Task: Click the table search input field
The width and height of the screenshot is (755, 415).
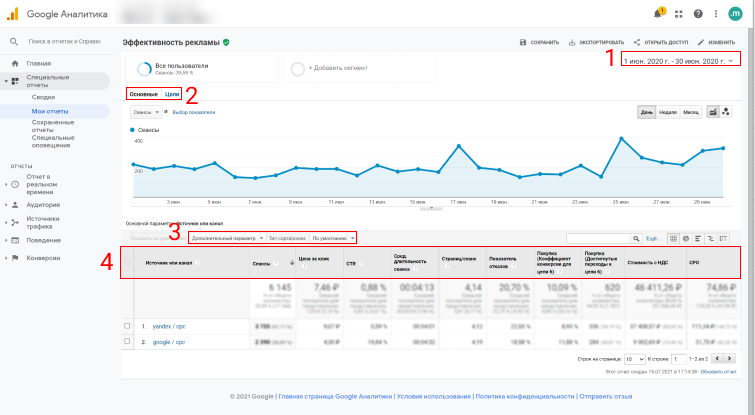Action: click(602, 238)
